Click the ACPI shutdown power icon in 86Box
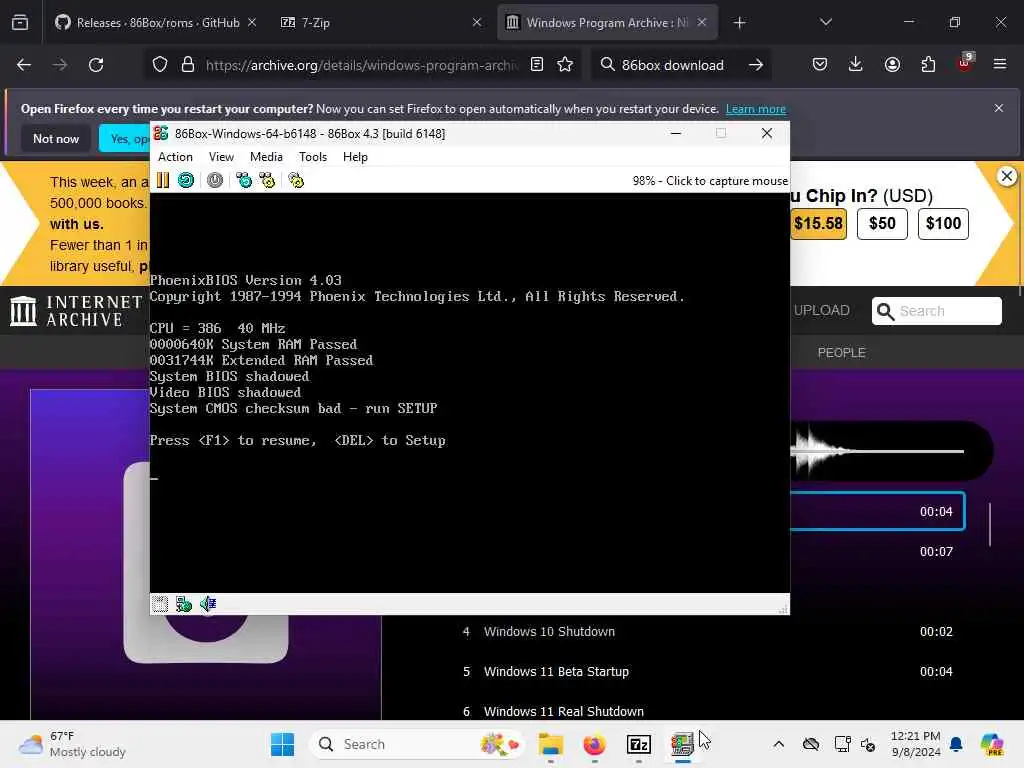1024x768 pixels. (x=215, y=180)
